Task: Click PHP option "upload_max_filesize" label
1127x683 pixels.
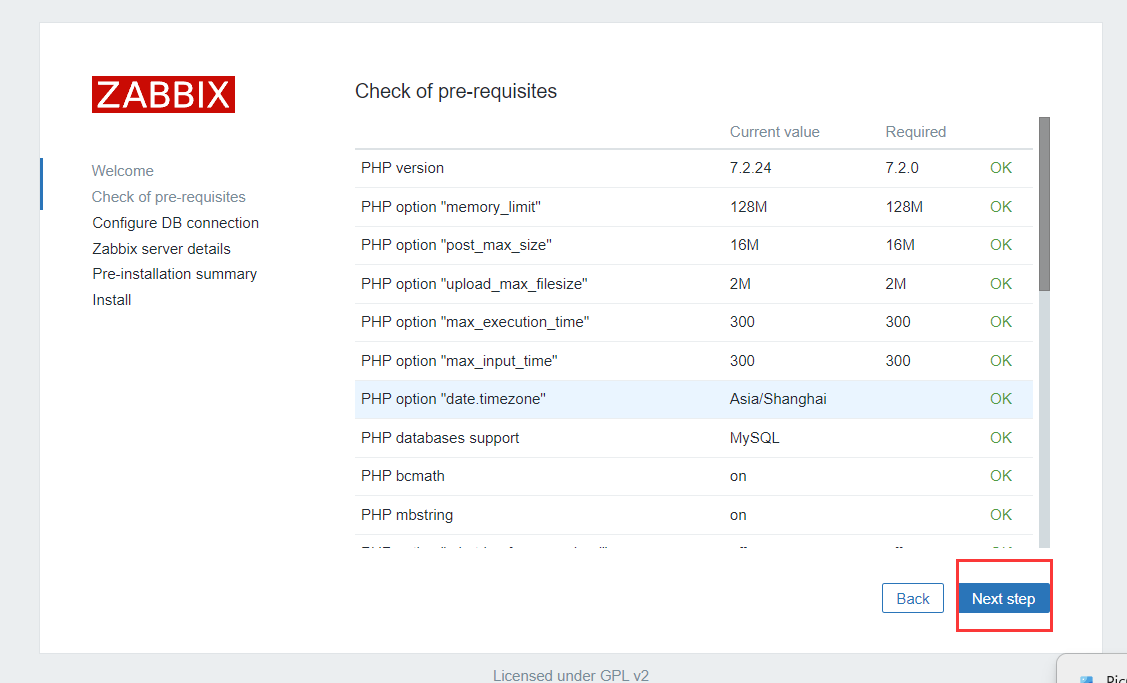Action: pos(474,284)
